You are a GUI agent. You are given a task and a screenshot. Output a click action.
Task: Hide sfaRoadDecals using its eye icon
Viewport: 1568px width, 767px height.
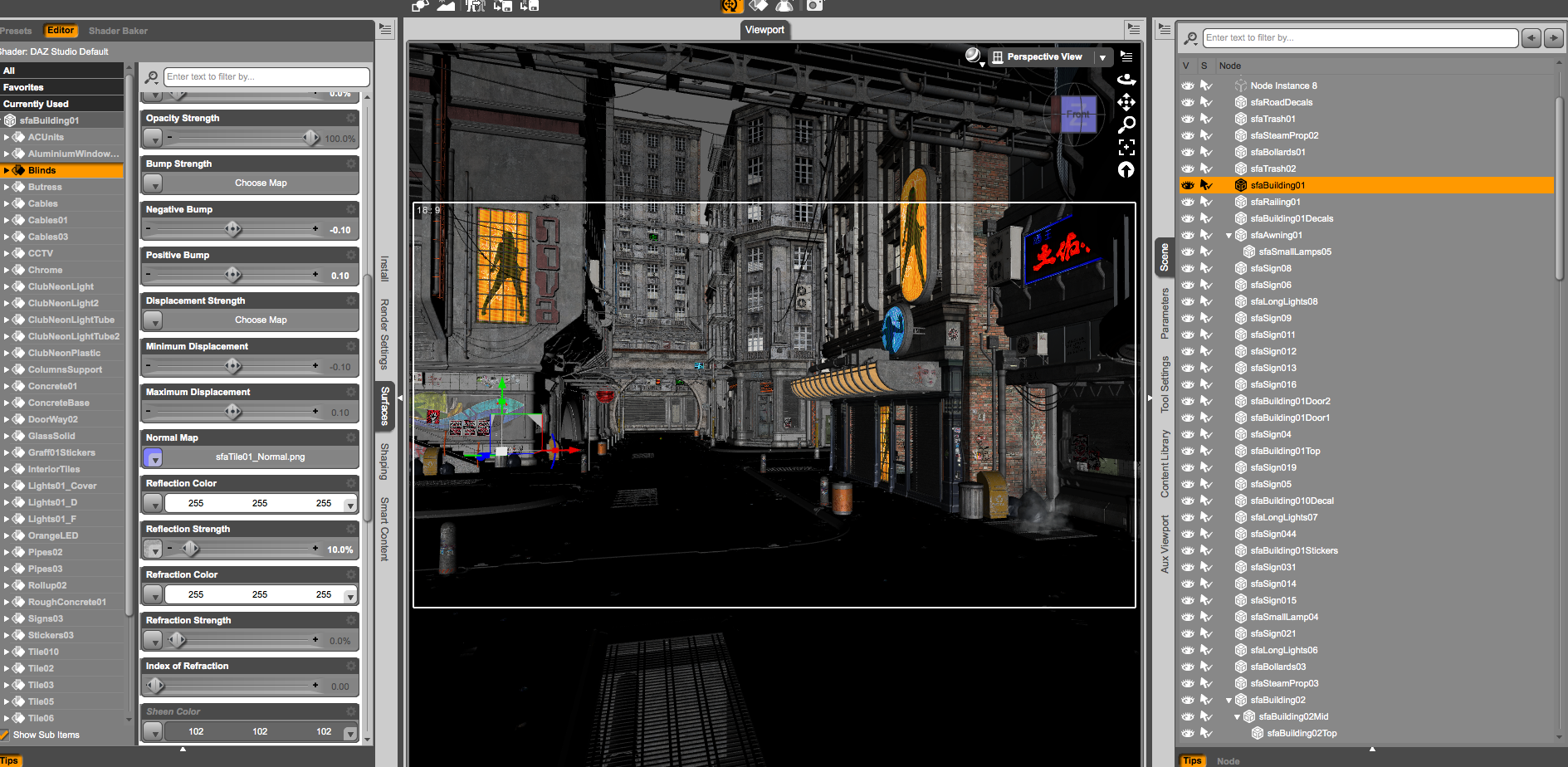1188,102
